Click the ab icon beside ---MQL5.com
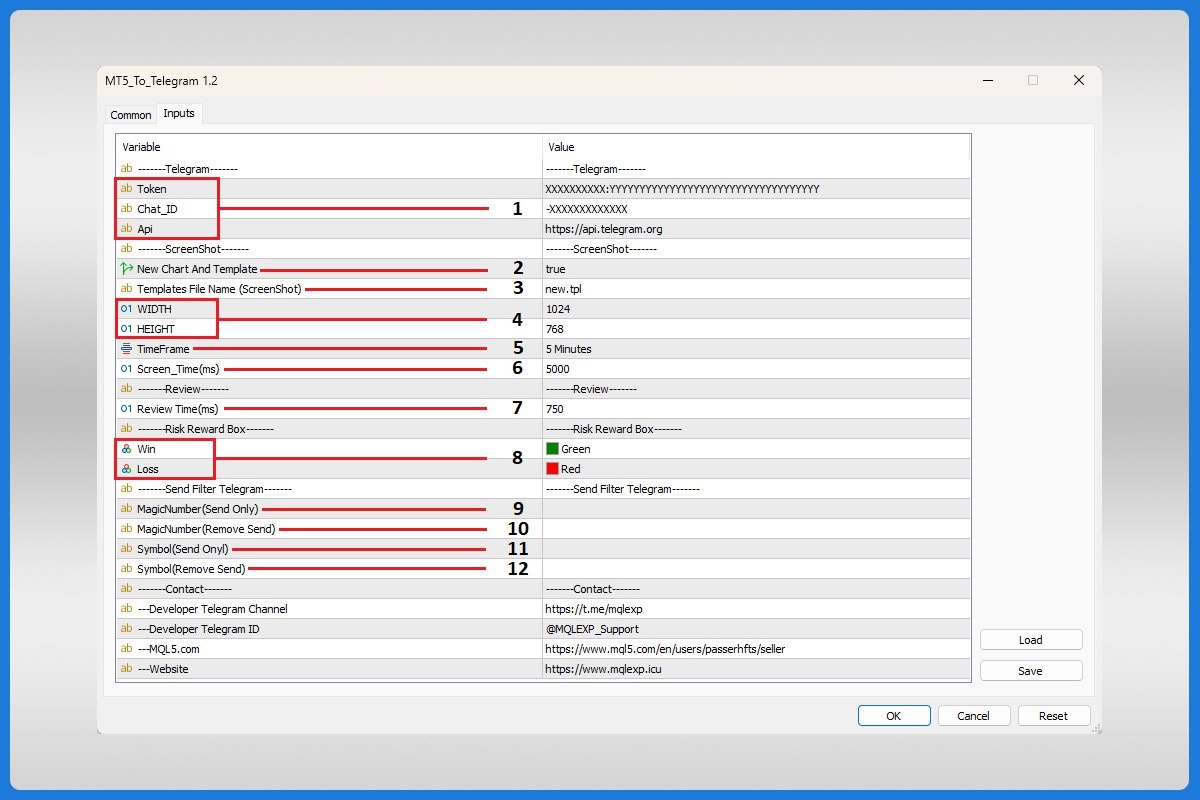The image size is (1200, 800). (126, 649)
